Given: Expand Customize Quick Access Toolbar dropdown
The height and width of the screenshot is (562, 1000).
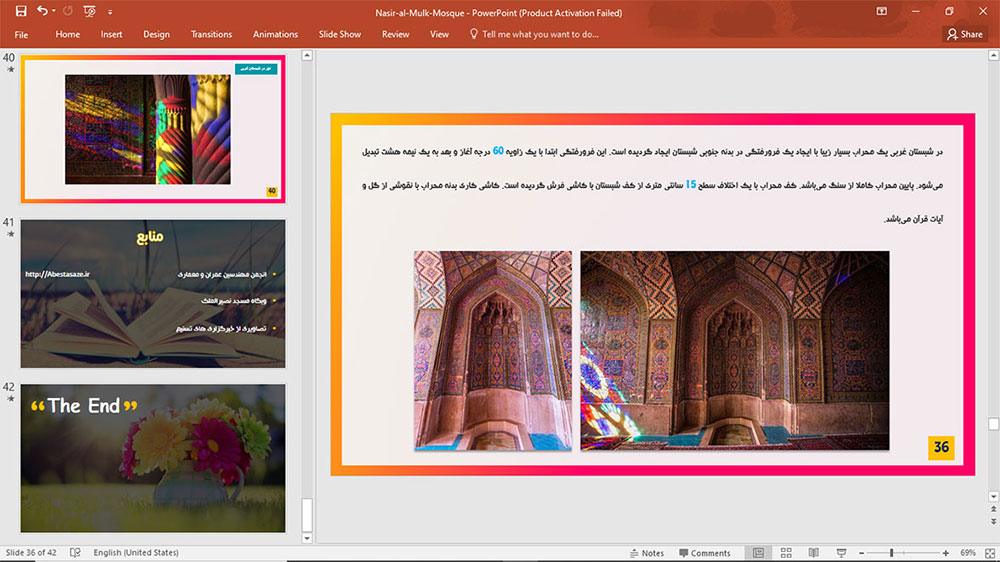Looking at the screenshot, I should coord(110,11).
